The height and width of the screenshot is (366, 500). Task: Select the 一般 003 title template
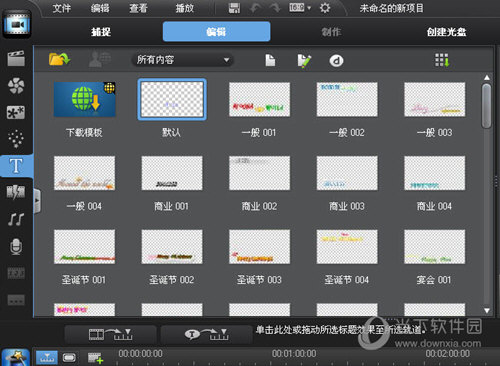tap(435, 99)
